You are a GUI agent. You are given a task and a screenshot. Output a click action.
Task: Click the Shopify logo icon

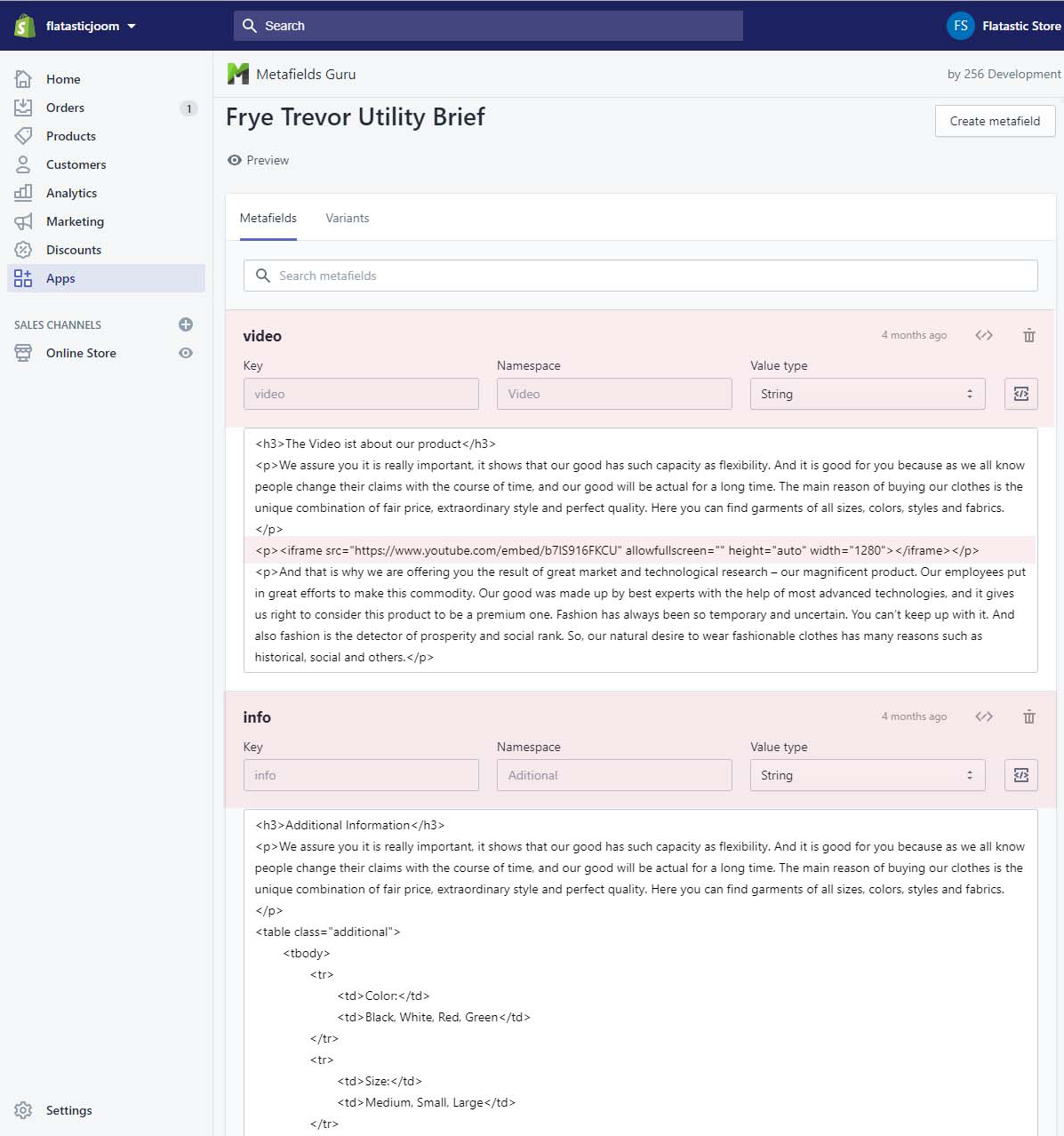(24, 26)
